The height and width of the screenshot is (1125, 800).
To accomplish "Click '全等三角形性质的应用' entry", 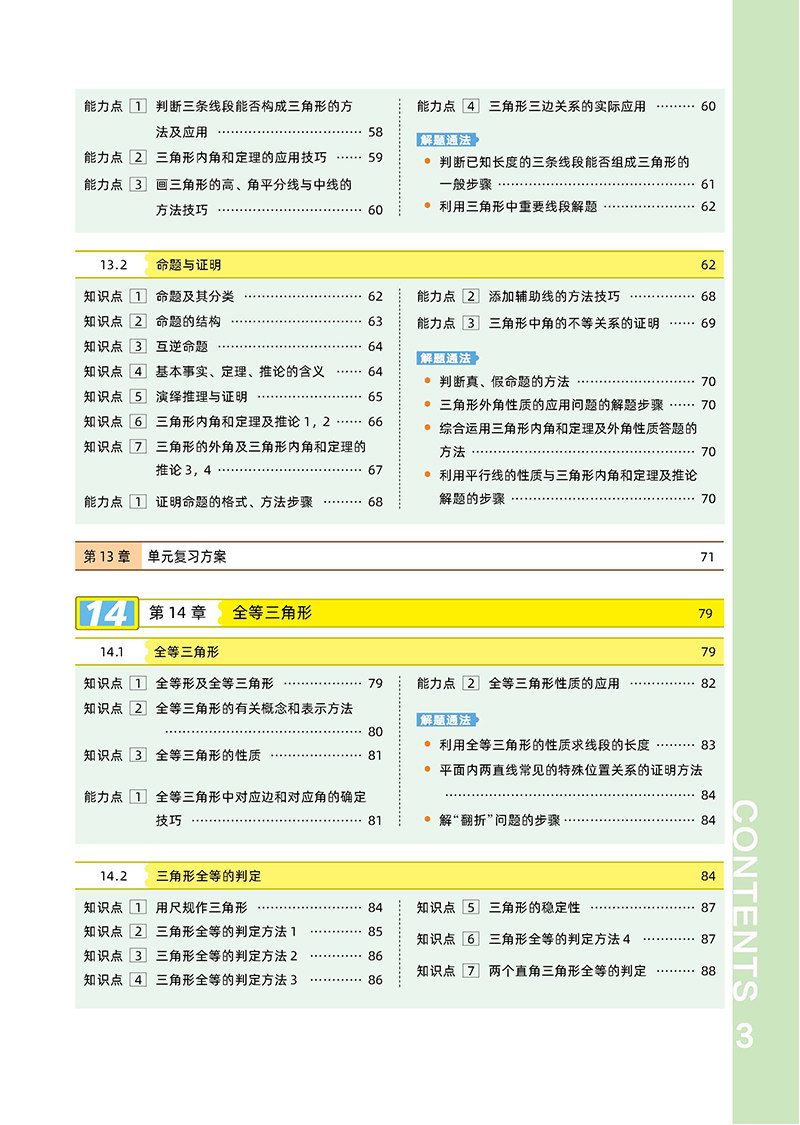I will pos(554,684).
